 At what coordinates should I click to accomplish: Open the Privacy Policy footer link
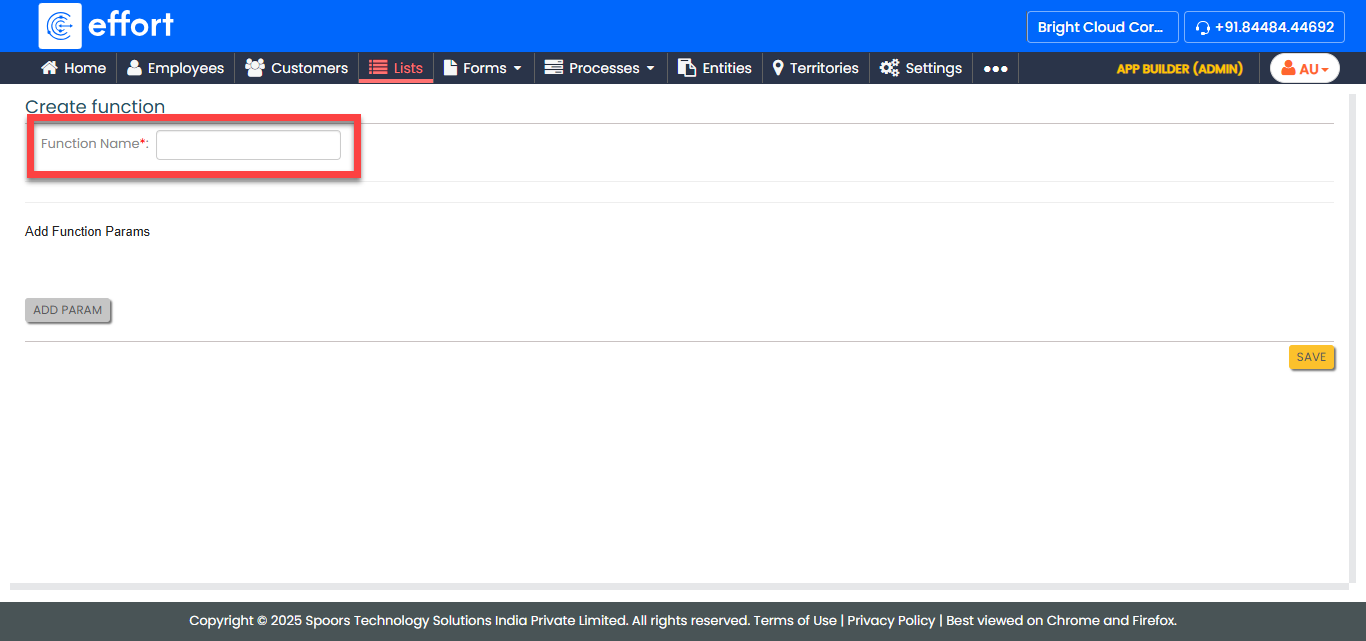click(891, 620)
